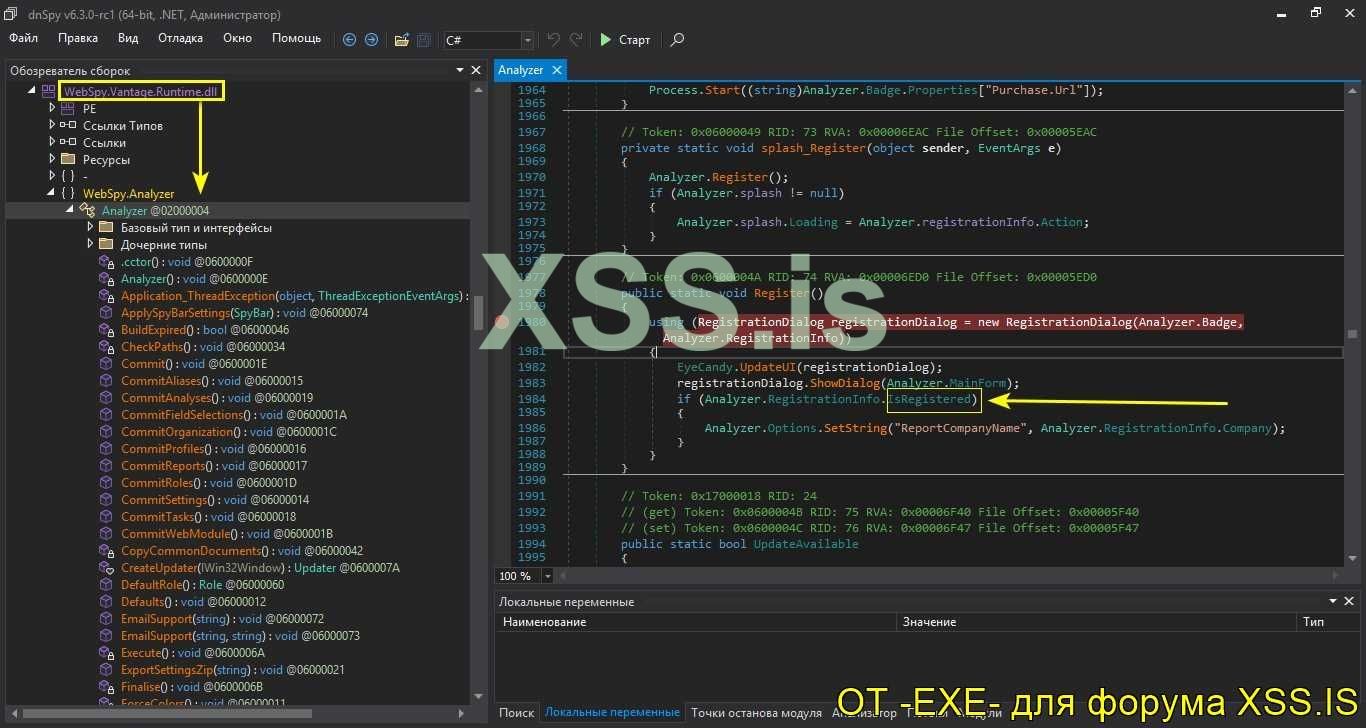This screenshot has height=728, width=1366.
Task: Switch to the Локальные переменные bottom tab
Action: coord(612,713)
